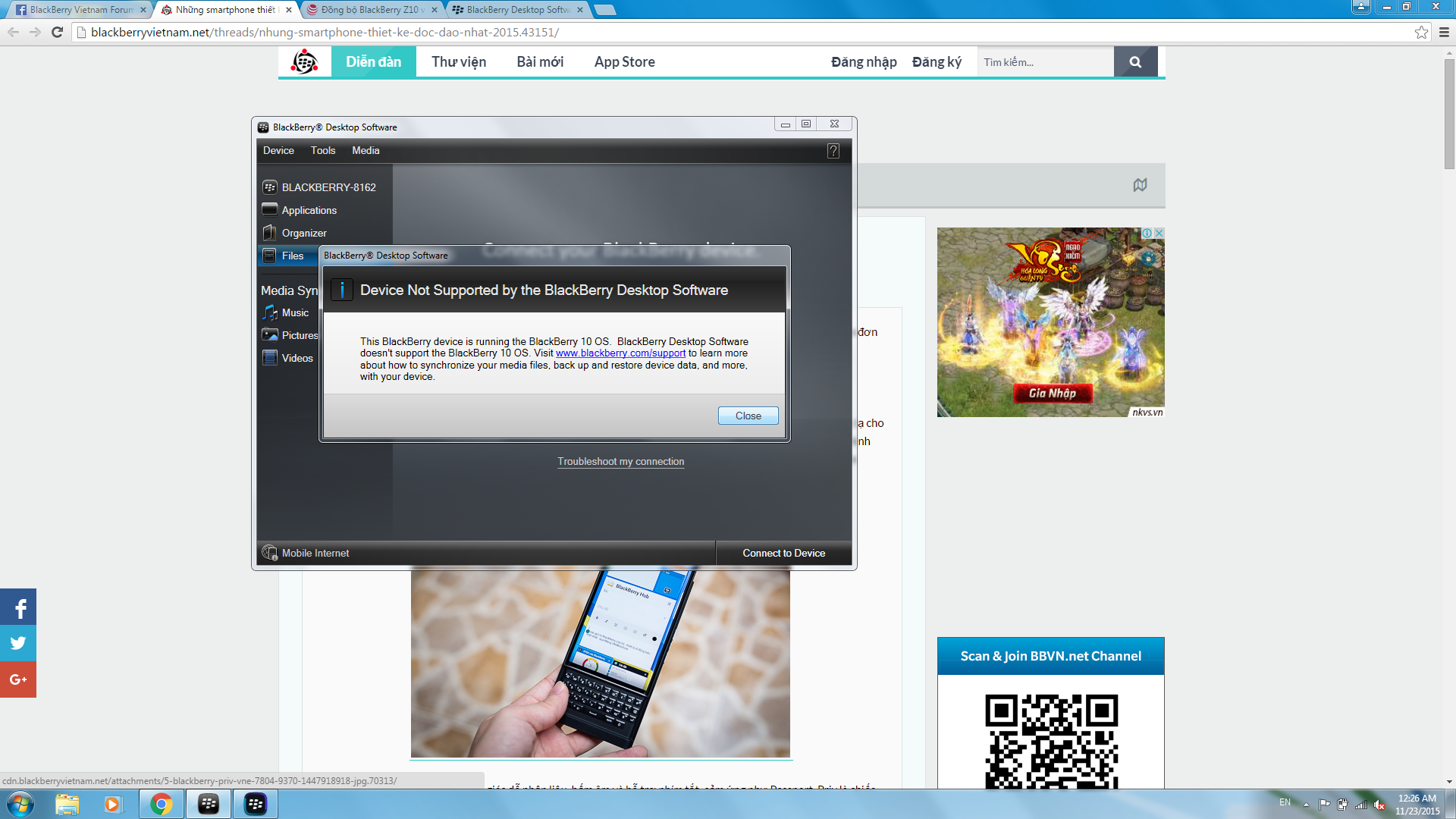
Task: Open the Media menu
Action: [366, 150]
